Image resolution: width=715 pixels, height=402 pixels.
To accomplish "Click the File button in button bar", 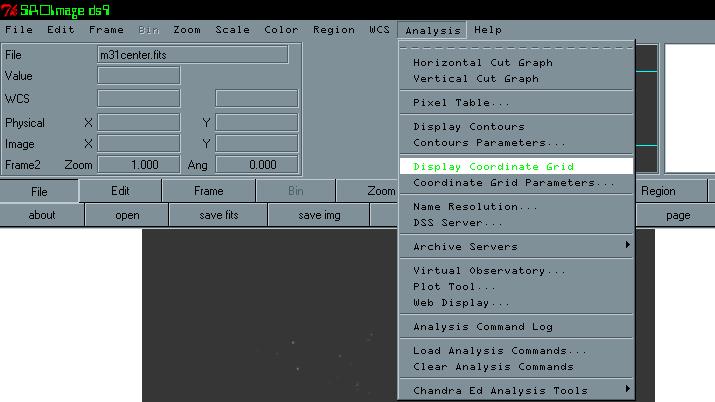I will (x=39, y=191).
